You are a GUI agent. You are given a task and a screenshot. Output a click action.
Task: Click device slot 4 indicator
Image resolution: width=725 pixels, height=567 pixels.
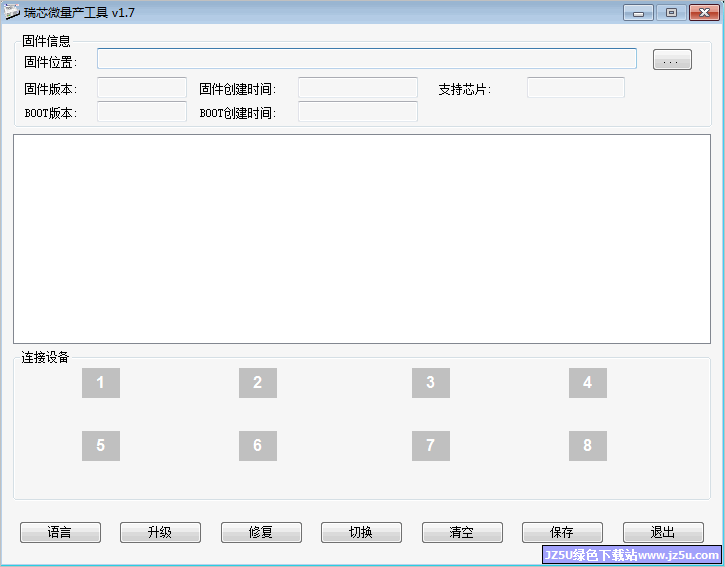point(588,382)
